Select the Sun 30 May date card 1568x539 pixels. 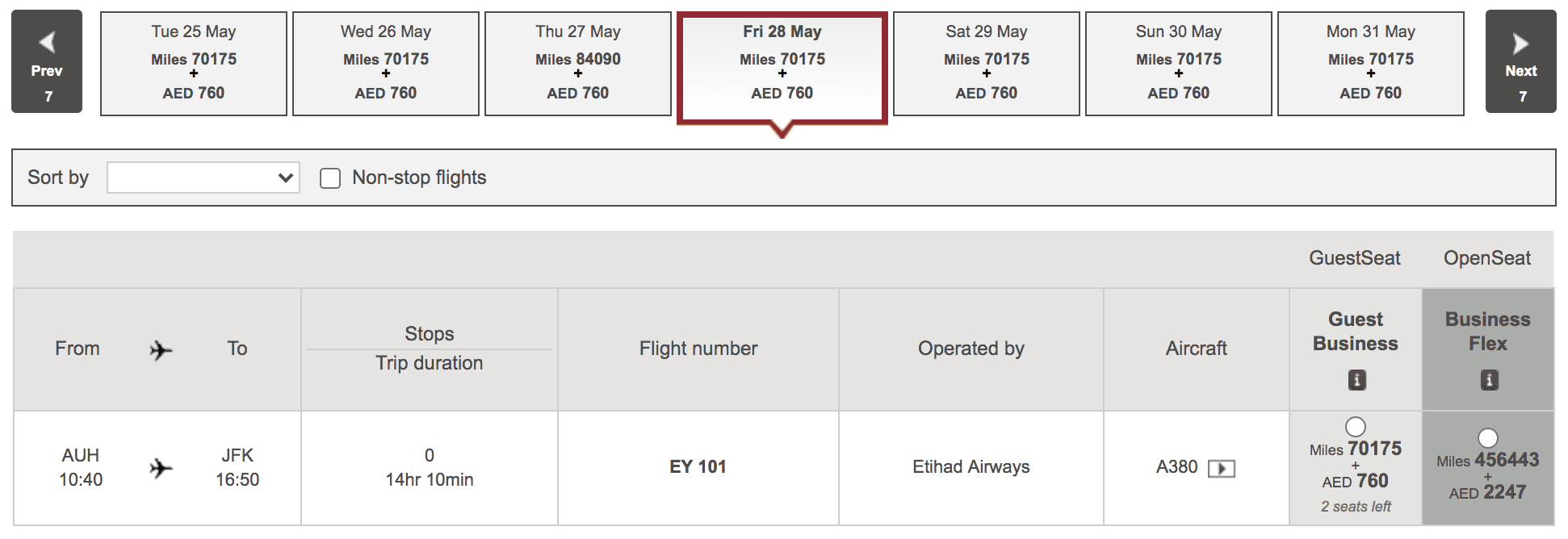point(1178,62)
